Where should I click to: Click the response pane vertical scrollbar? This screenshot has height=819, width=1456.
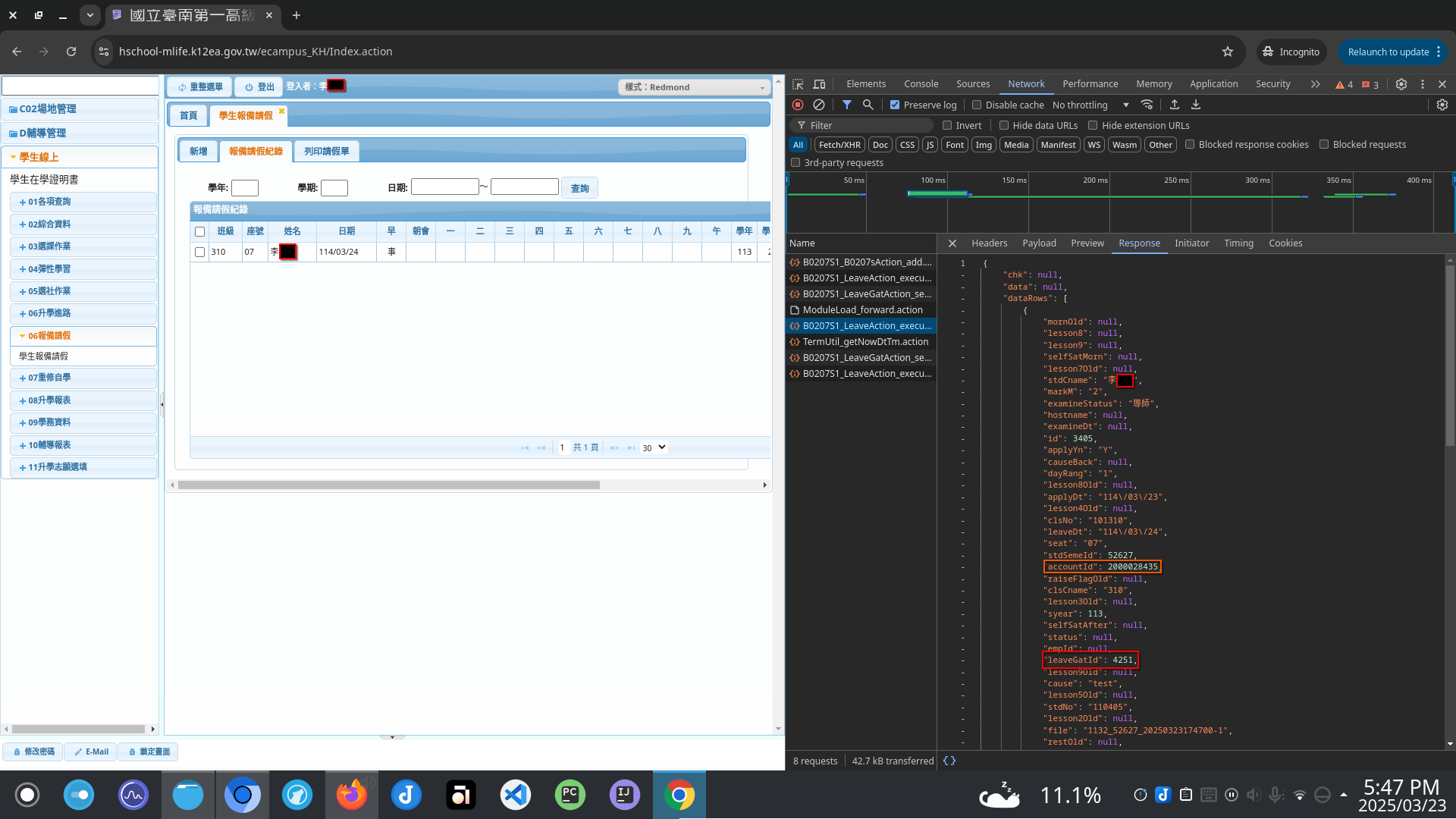tap(1450, 356)
